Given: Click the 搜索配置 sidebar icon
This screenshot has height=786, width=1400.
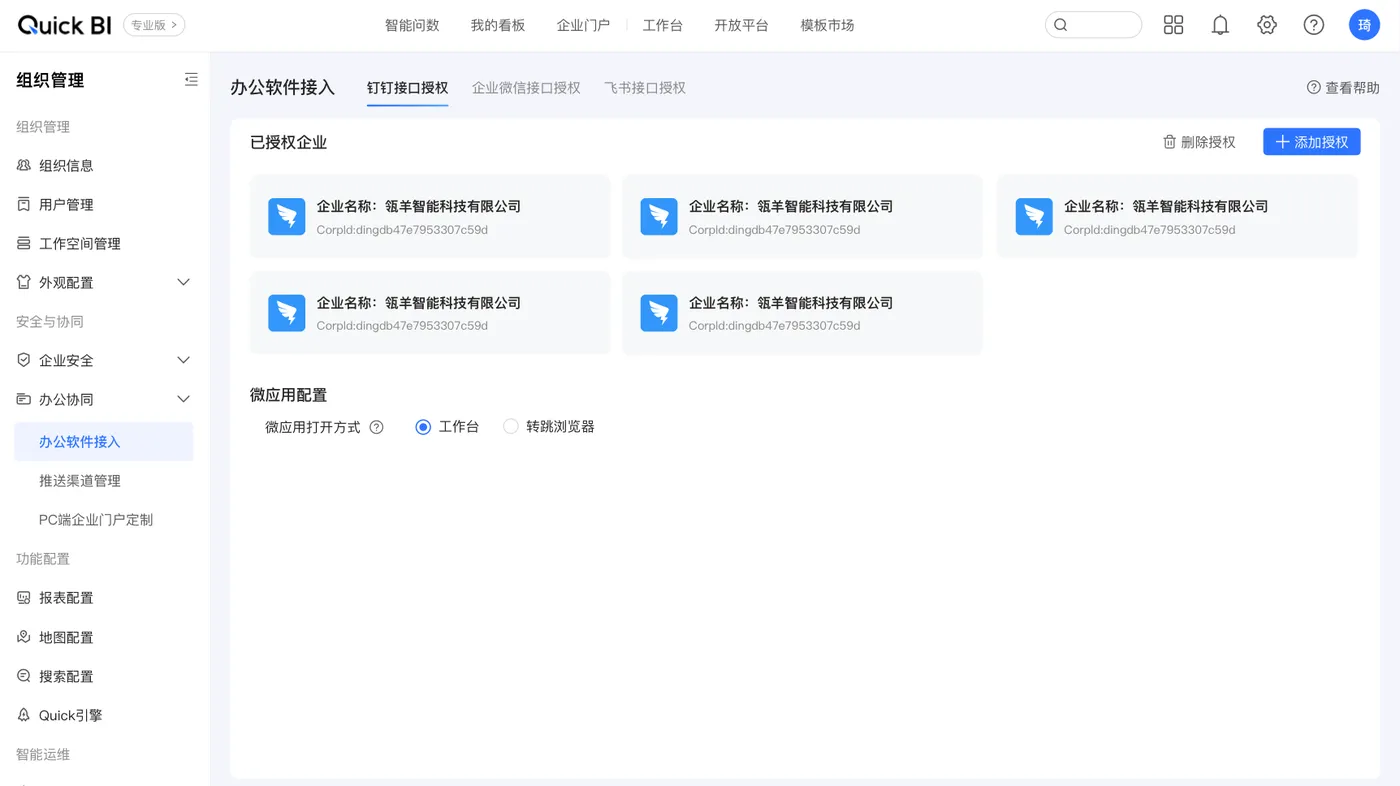Looking at the screenshot, I should tap(24, 676).
